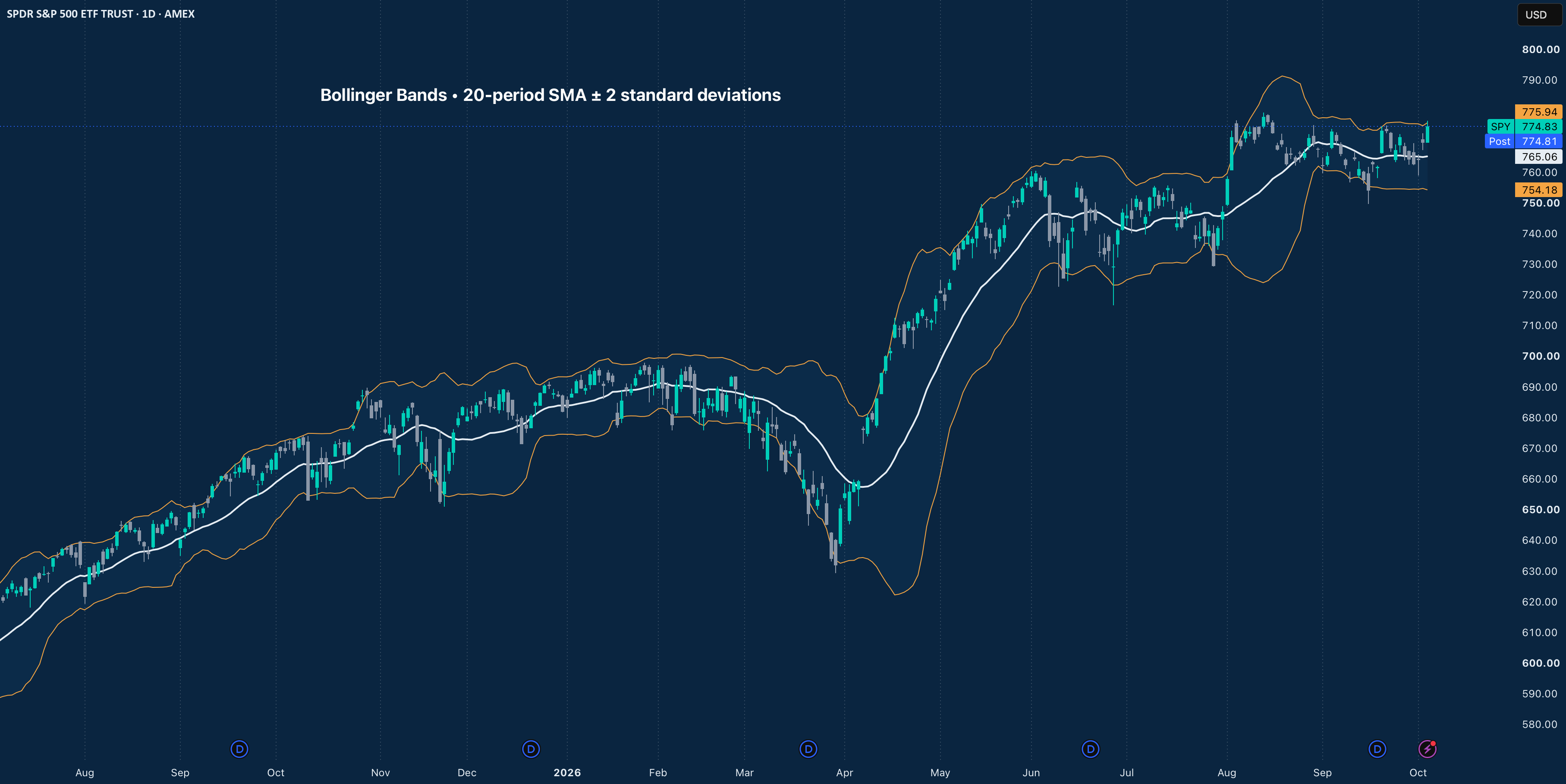The width and height of the screenshot is (1566, 784).
Task: Click the 580.00 price axis label
Action: 1539,724
